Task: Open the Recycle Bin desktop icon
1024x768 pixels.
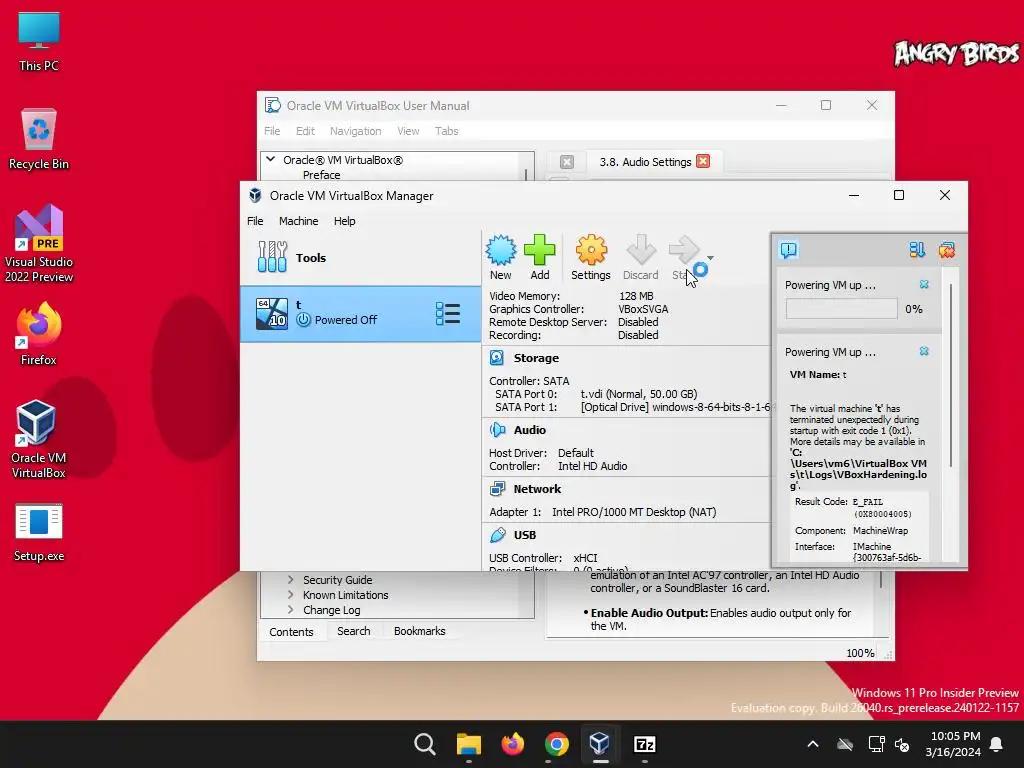Action: (x=39, y=139)
